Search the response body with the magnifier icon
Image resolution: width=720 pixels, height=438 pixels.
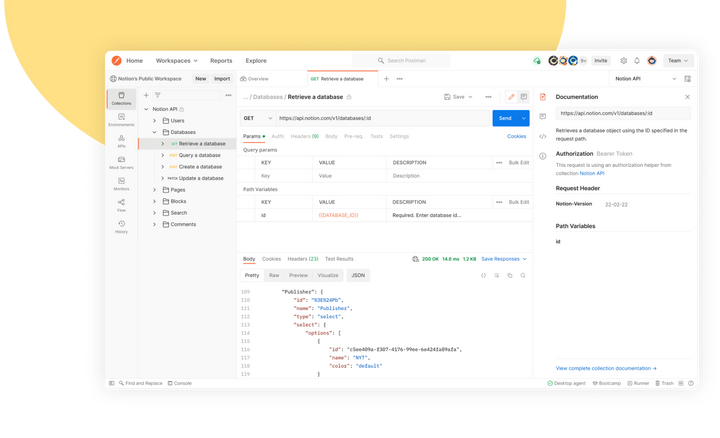(x=523, y=275)
